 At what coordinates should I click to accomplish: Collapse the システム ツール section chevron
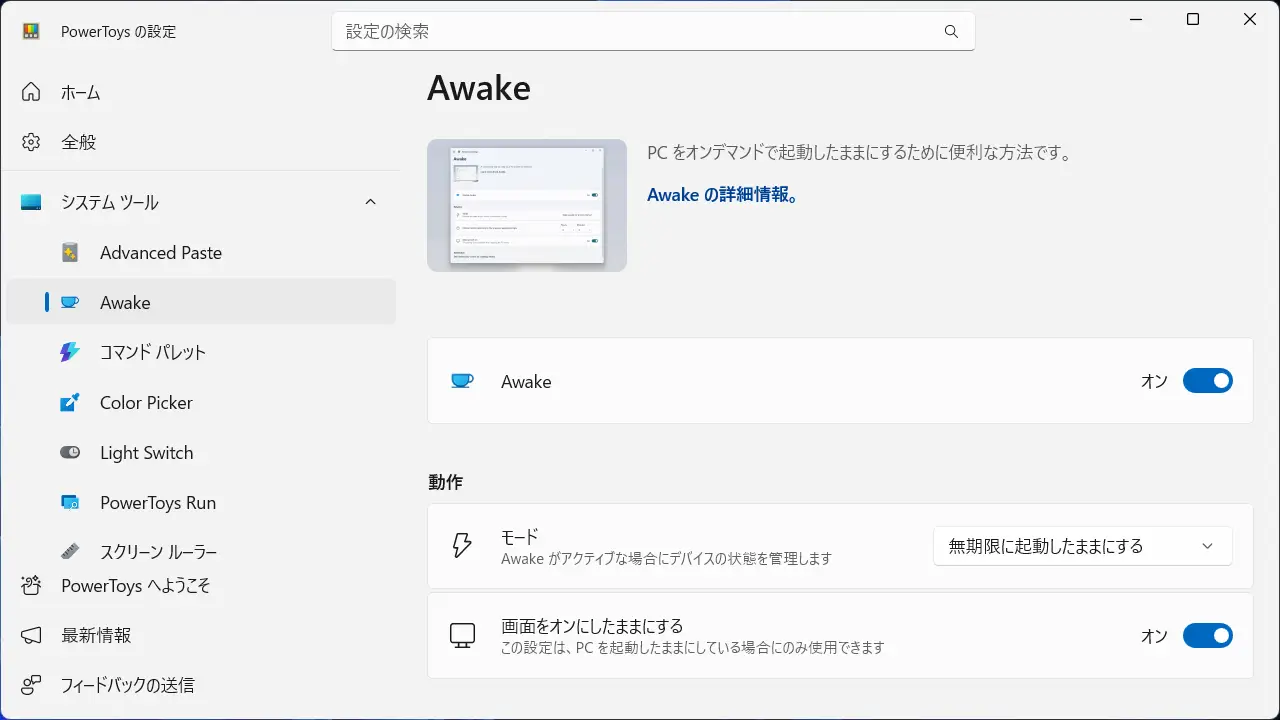pos(371,202)
